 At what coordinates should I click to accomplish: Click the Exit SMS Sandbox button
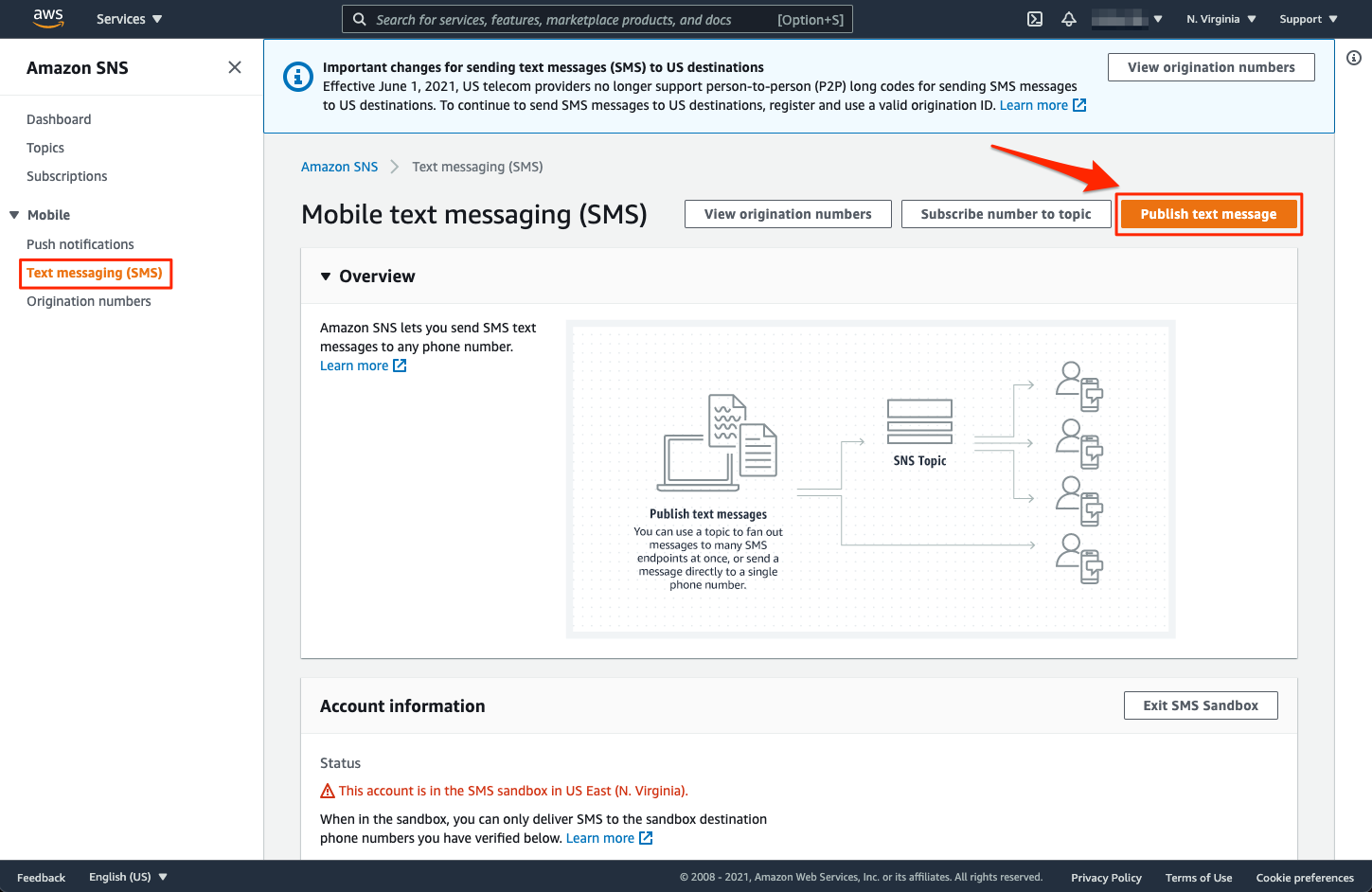[1201, 705]
